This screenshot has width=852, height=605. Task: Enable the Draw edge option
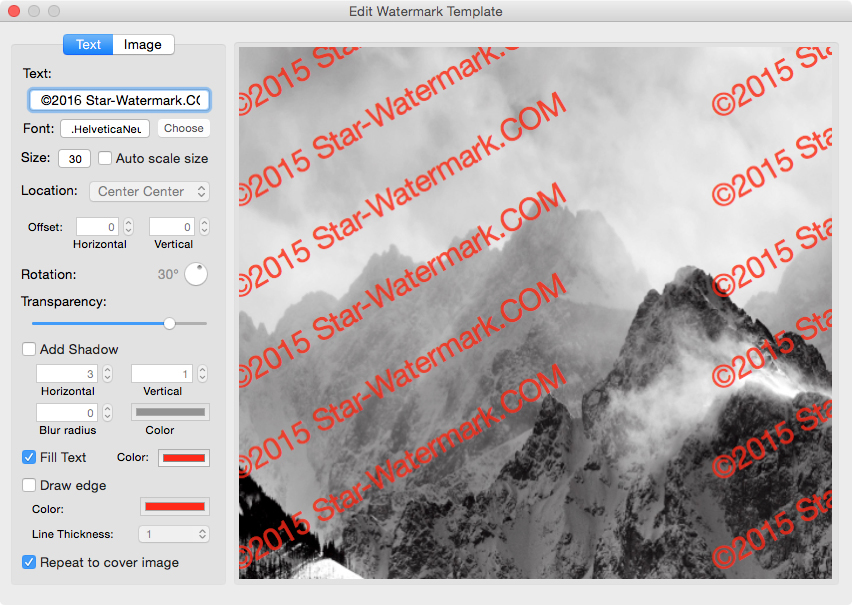[29, 485]
